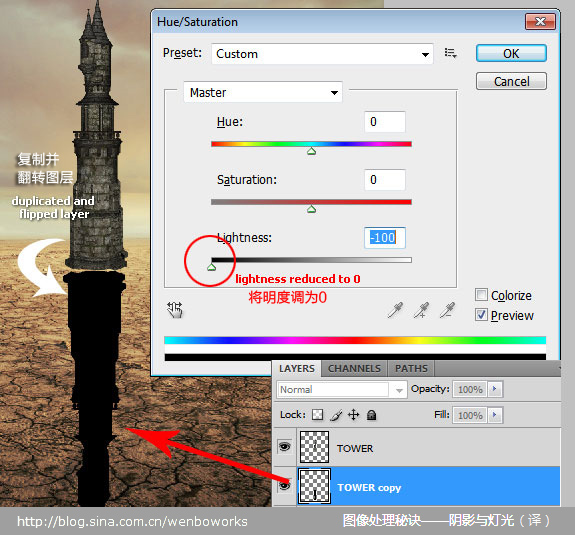The image size is (575, 535).
Task: Select the TOWER layer name
Action: click(355, 448)
